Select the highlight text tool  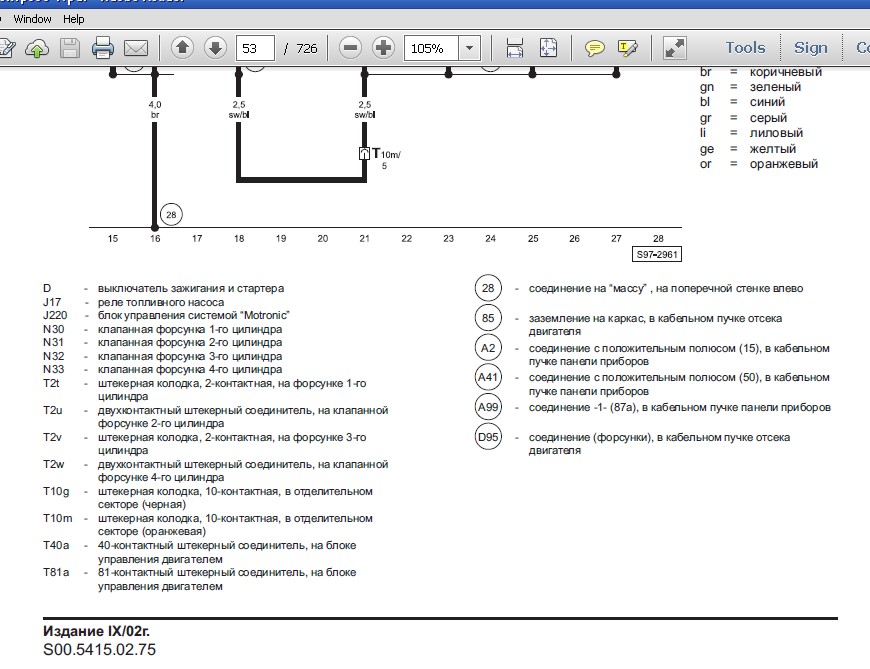[628, 48]
